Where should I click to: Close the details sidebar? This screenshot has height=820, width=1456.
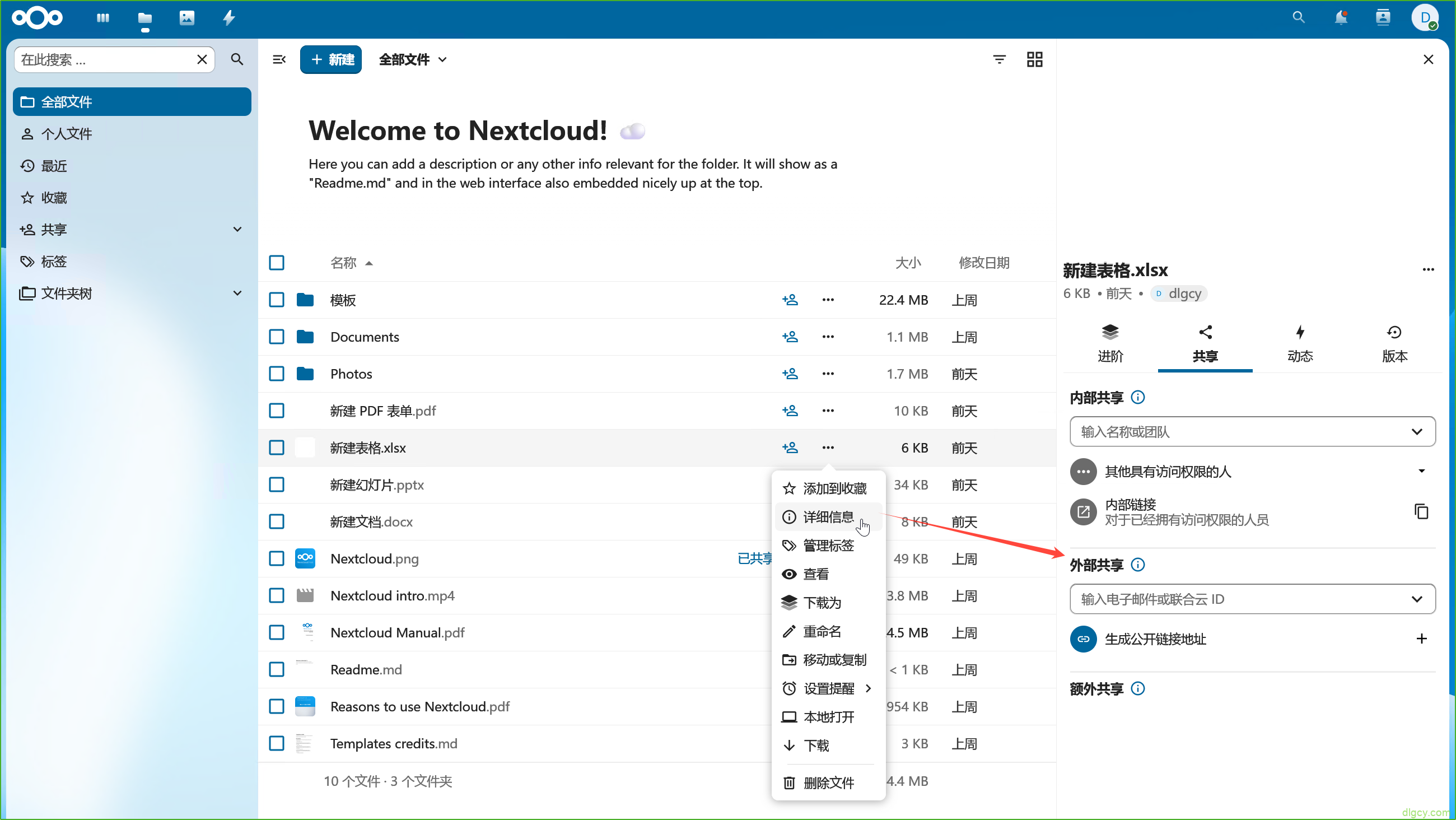click(x=1429, y=59)
